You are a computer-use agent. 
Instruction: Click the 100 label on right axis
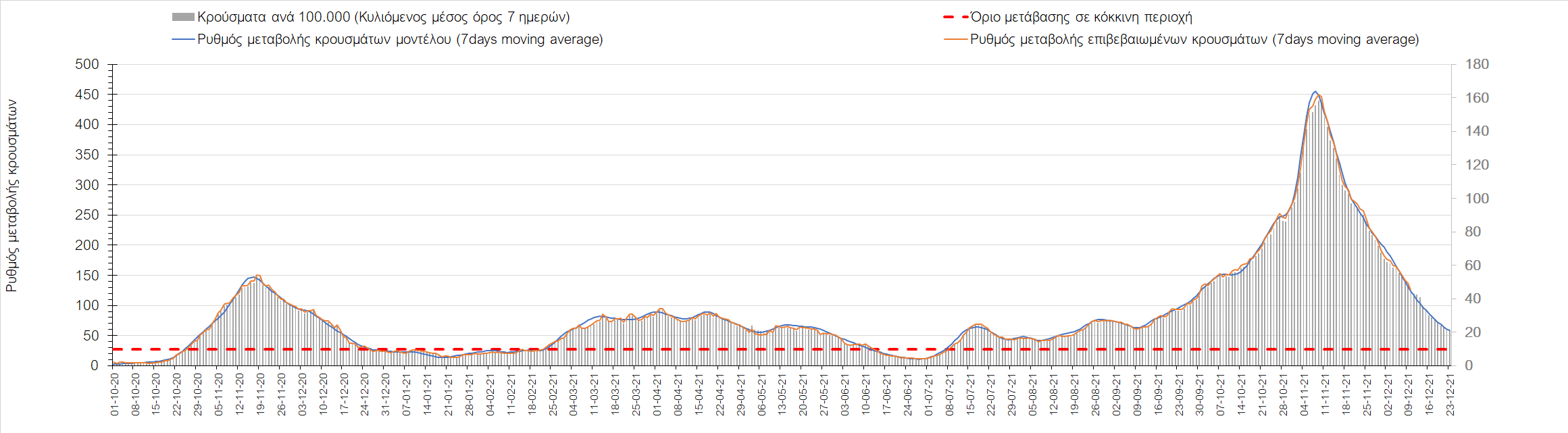[1477, 199]
